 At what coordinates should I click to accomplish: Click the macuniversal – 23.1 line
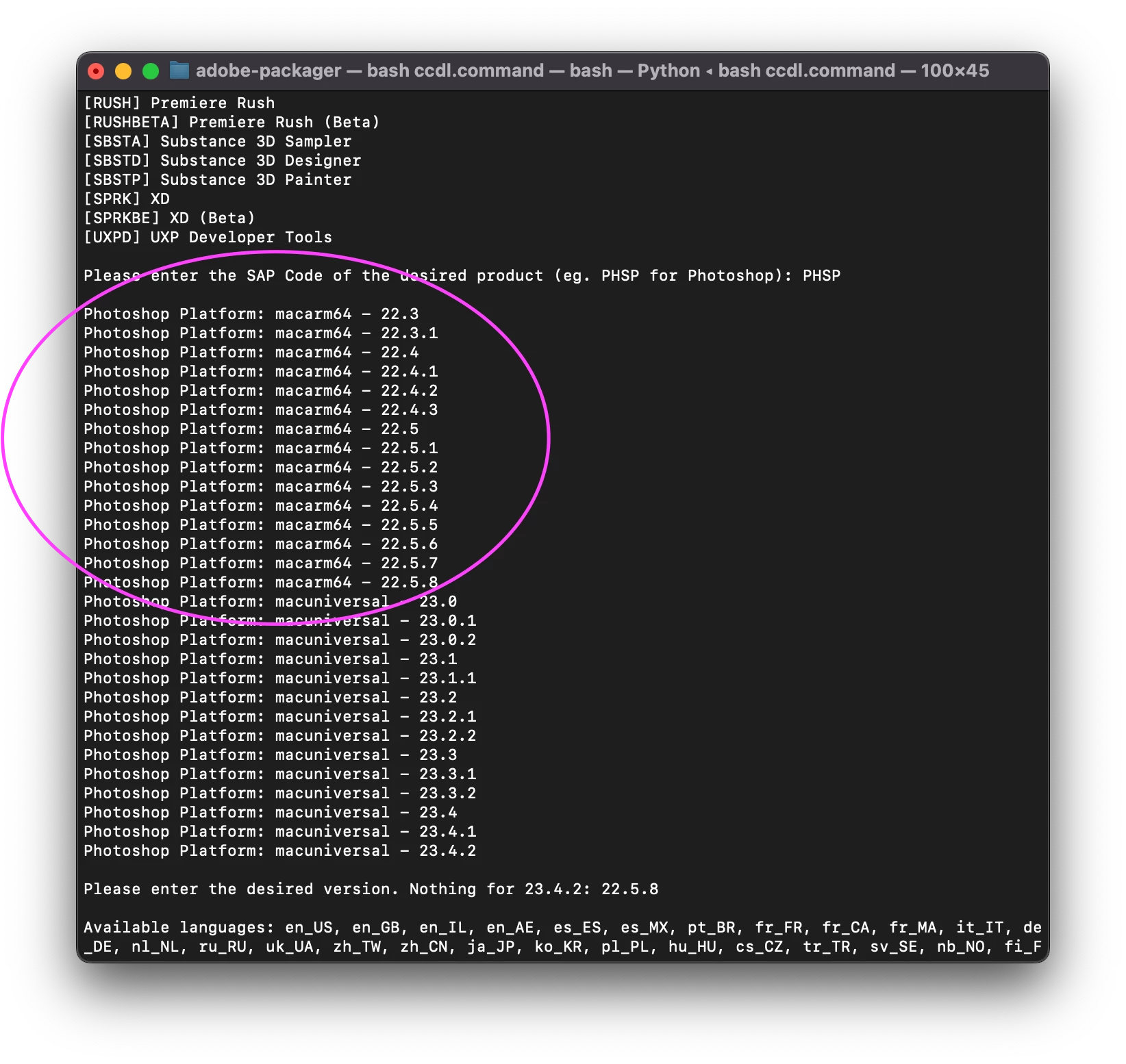pyautogui.click(x=271, y=659)
